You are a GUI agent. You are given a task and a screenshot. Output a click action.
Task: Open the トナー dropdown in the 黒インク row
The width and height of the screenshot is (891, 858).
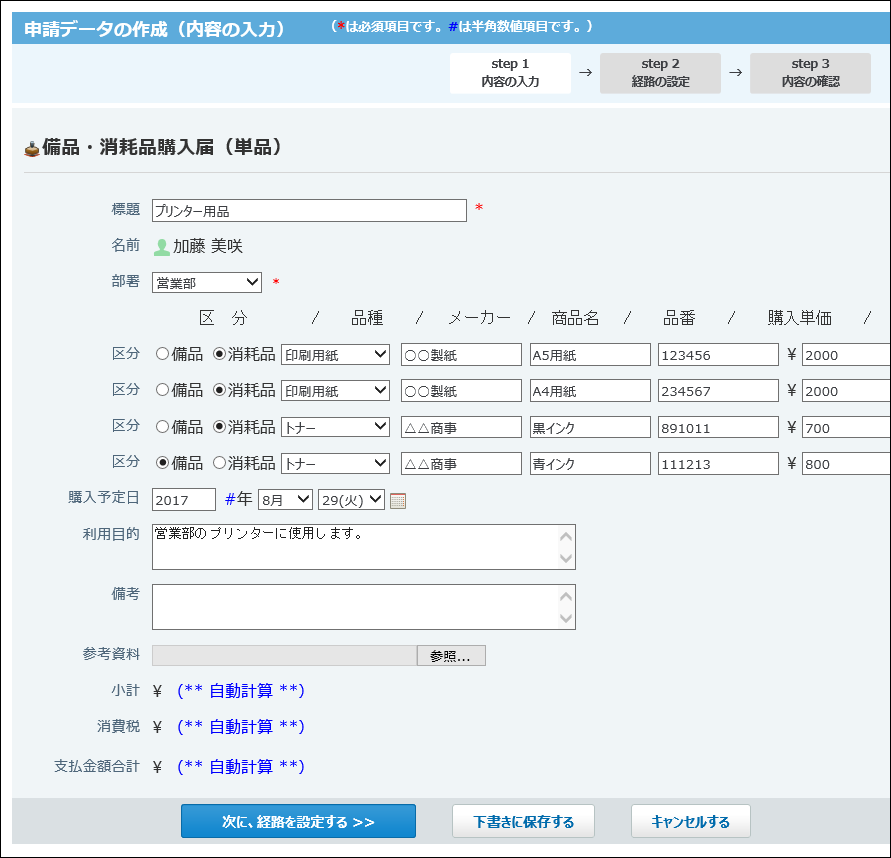point(335,427)
